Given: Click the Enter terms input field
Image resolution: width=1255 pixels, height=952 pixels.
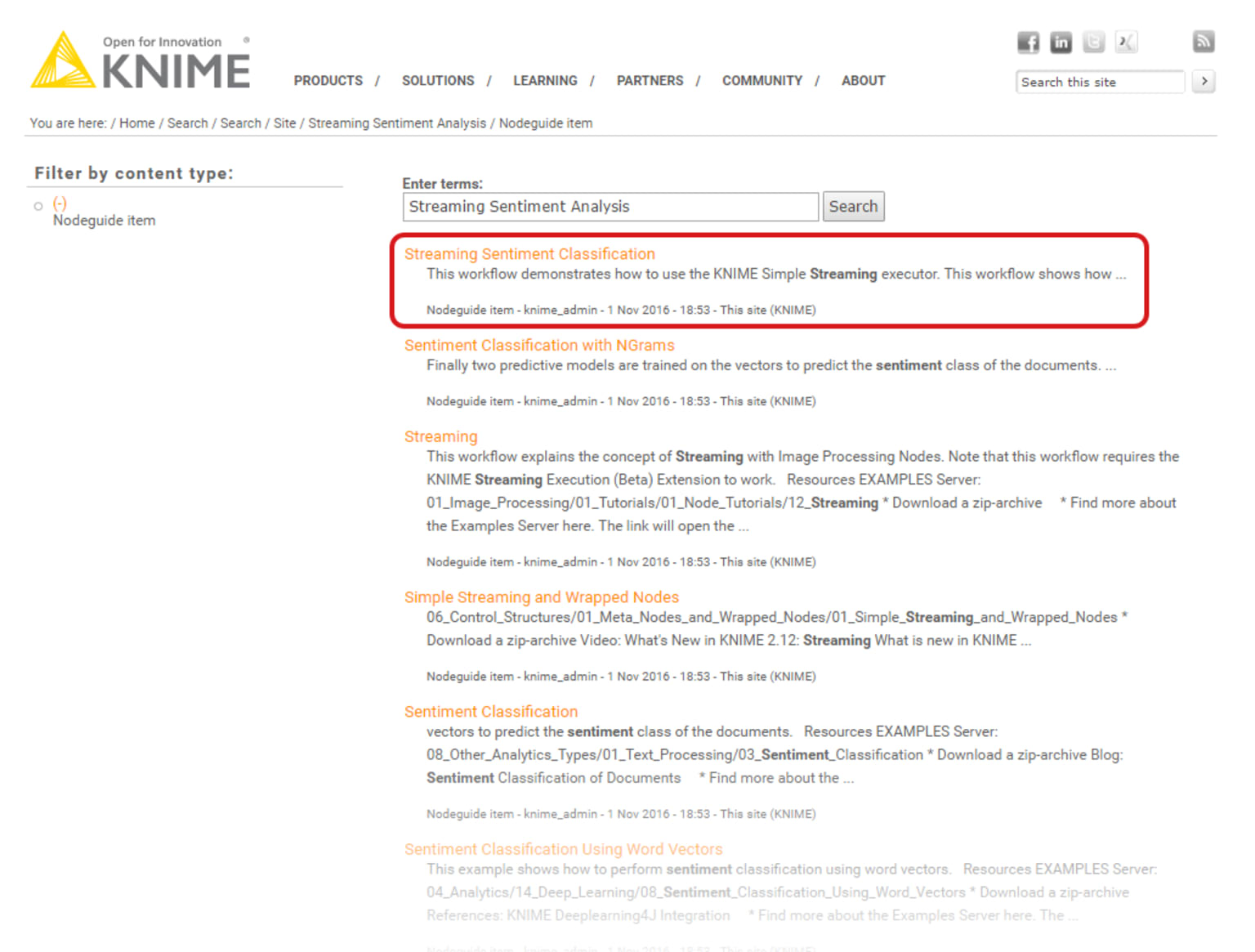Looking at the screenshot, I should [610, 207].
